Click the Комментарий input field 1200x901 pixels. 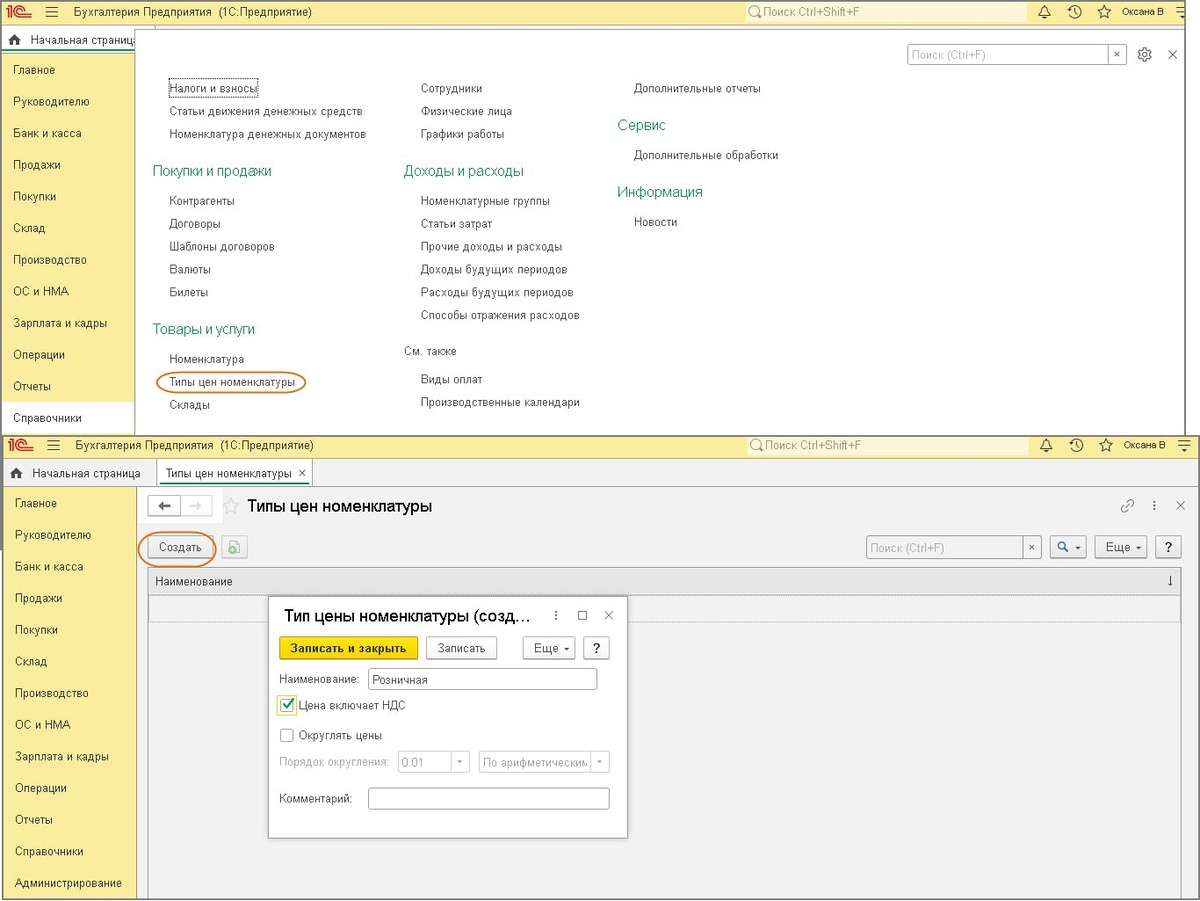coord(488,798)
